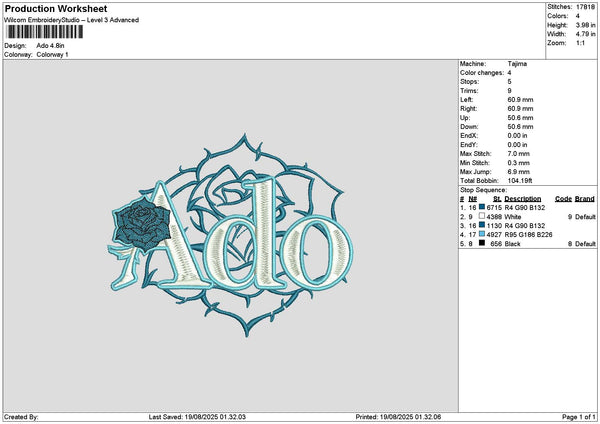Click the 'Brand' column header
The width and height of the screenshot is (600, 424).
click(585, 199)
